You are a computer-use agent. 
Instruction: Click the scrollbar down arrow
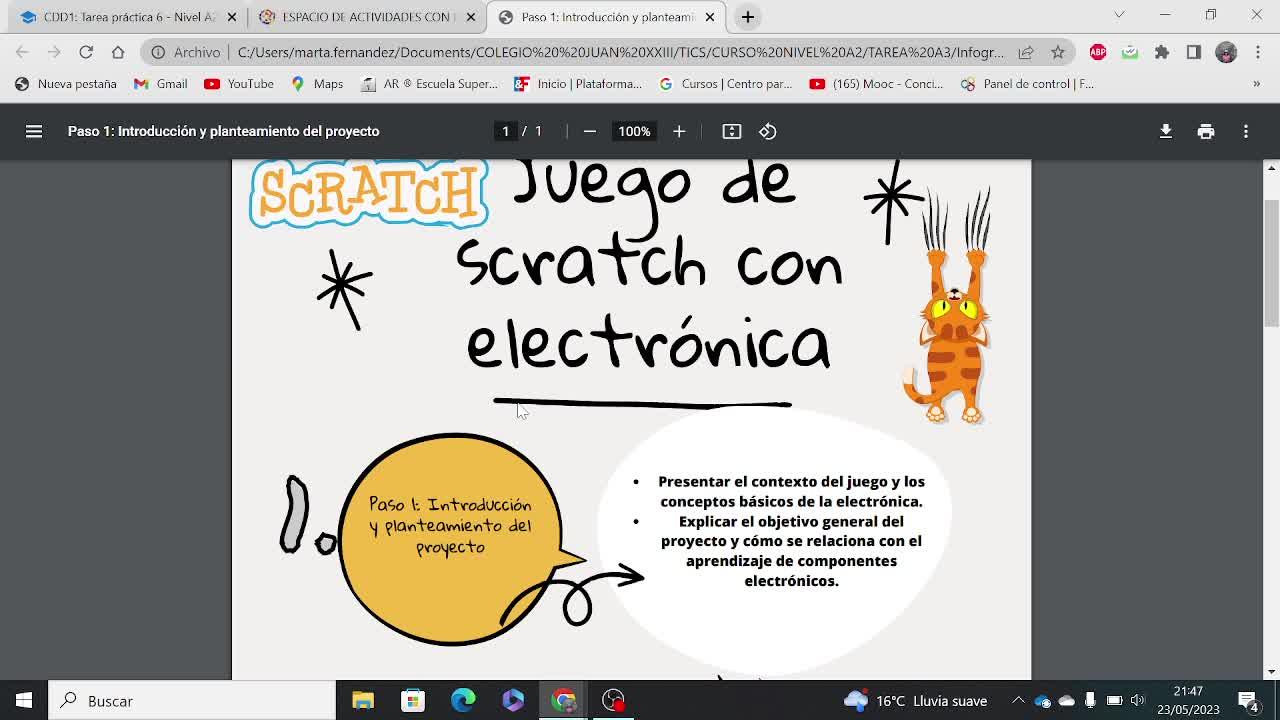coord(1271,672)
